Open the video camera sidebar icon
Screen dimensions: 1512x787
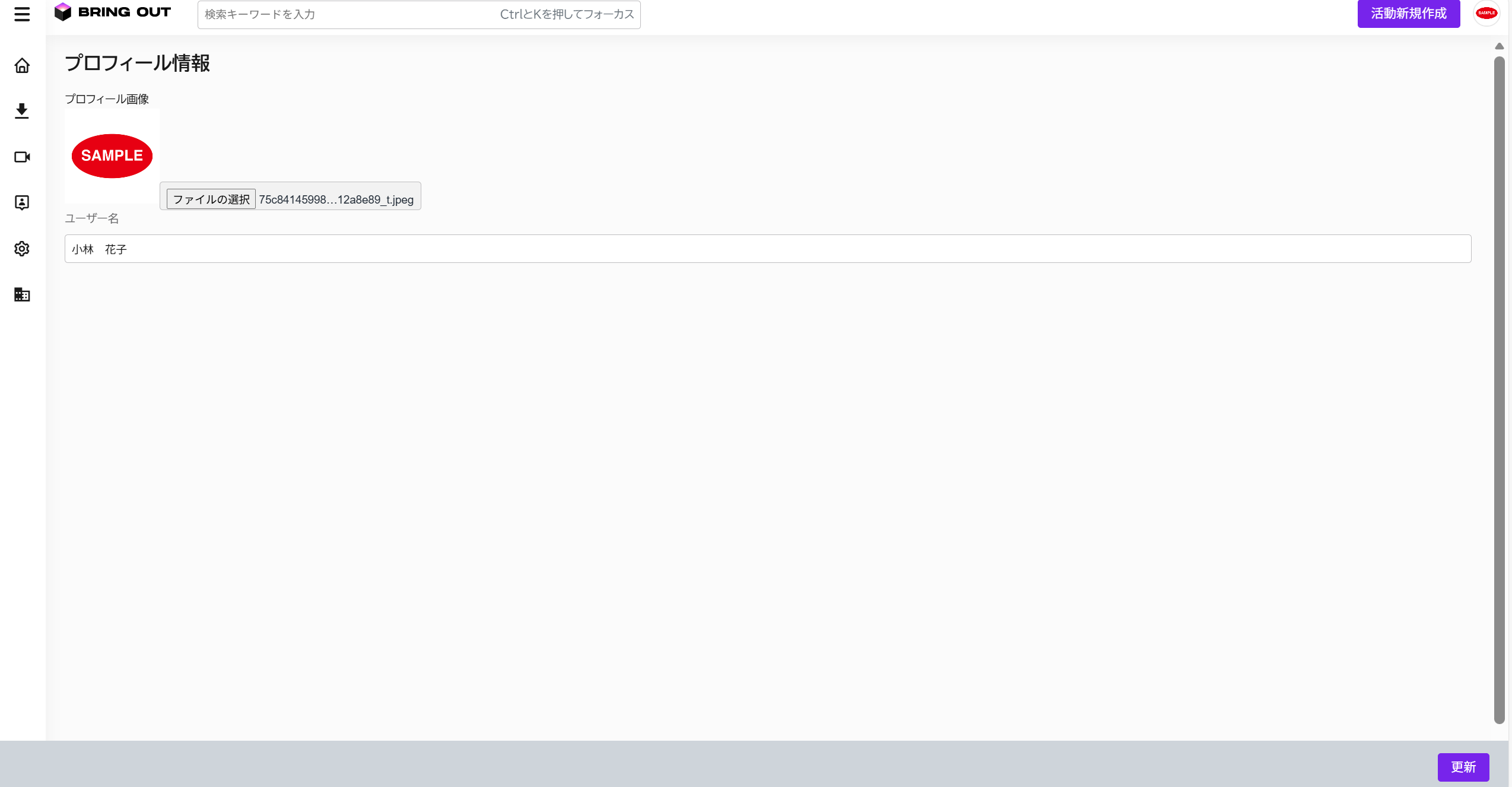(x=22, y=157)
